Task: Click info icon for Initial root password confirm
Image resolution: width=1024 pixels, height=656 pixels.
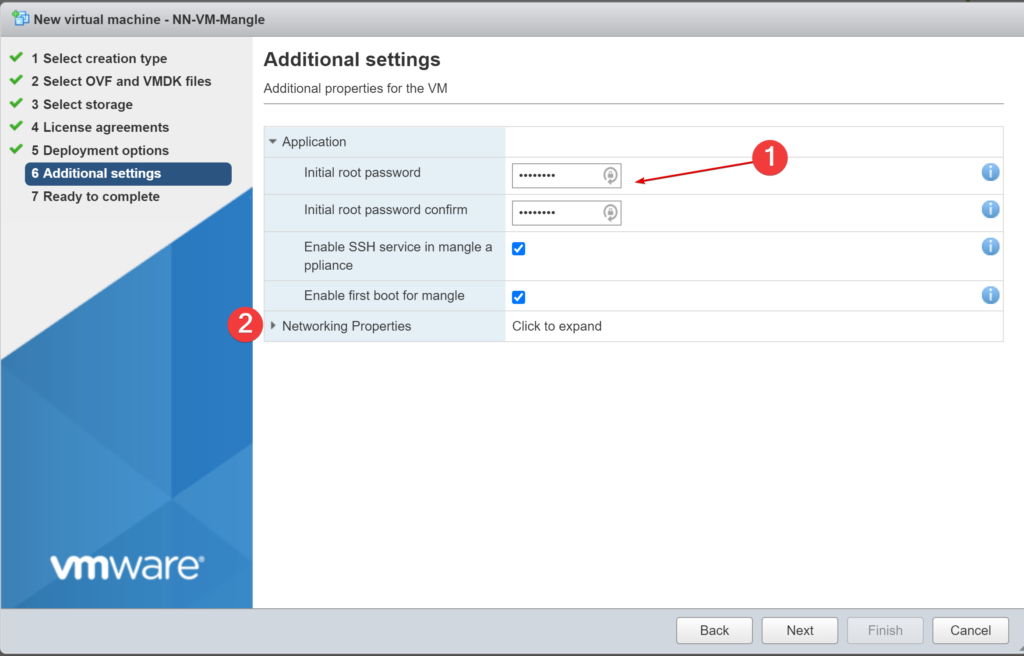Action: [x=990, y=209]
